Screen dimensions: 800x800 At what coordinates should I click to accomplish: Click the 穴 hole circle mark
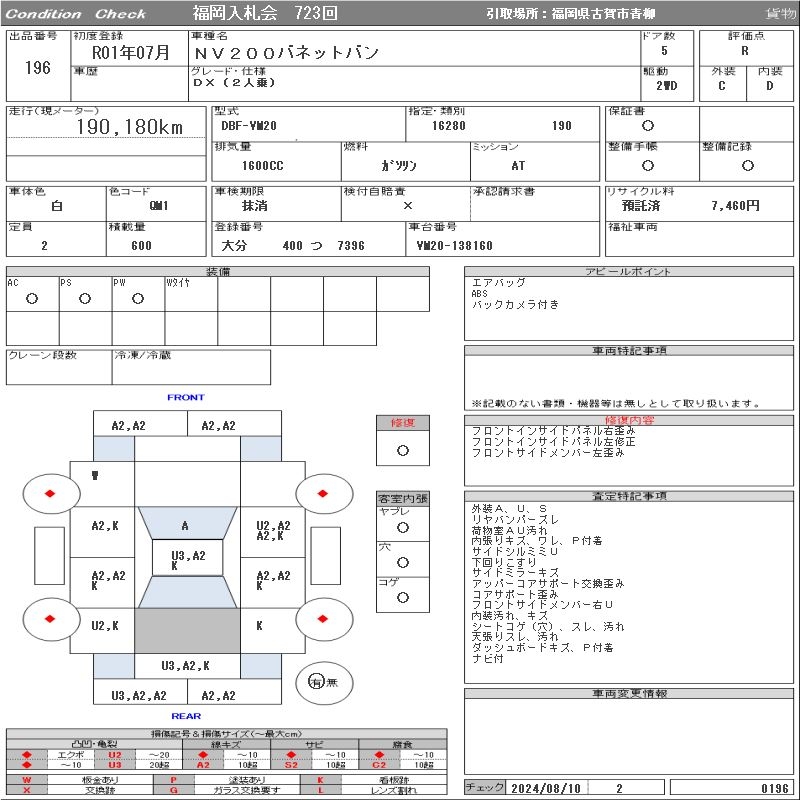[x=403, y=563]
